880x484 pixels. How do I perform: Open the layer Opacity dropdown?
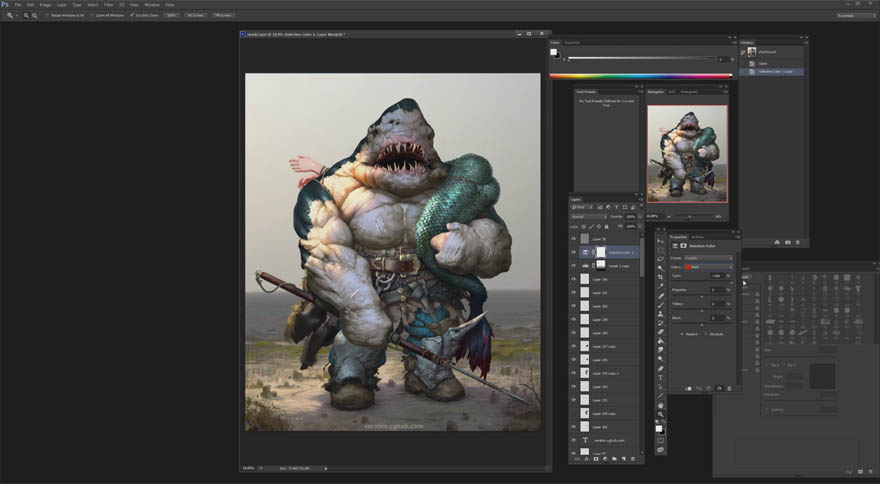tap(640, 217)
